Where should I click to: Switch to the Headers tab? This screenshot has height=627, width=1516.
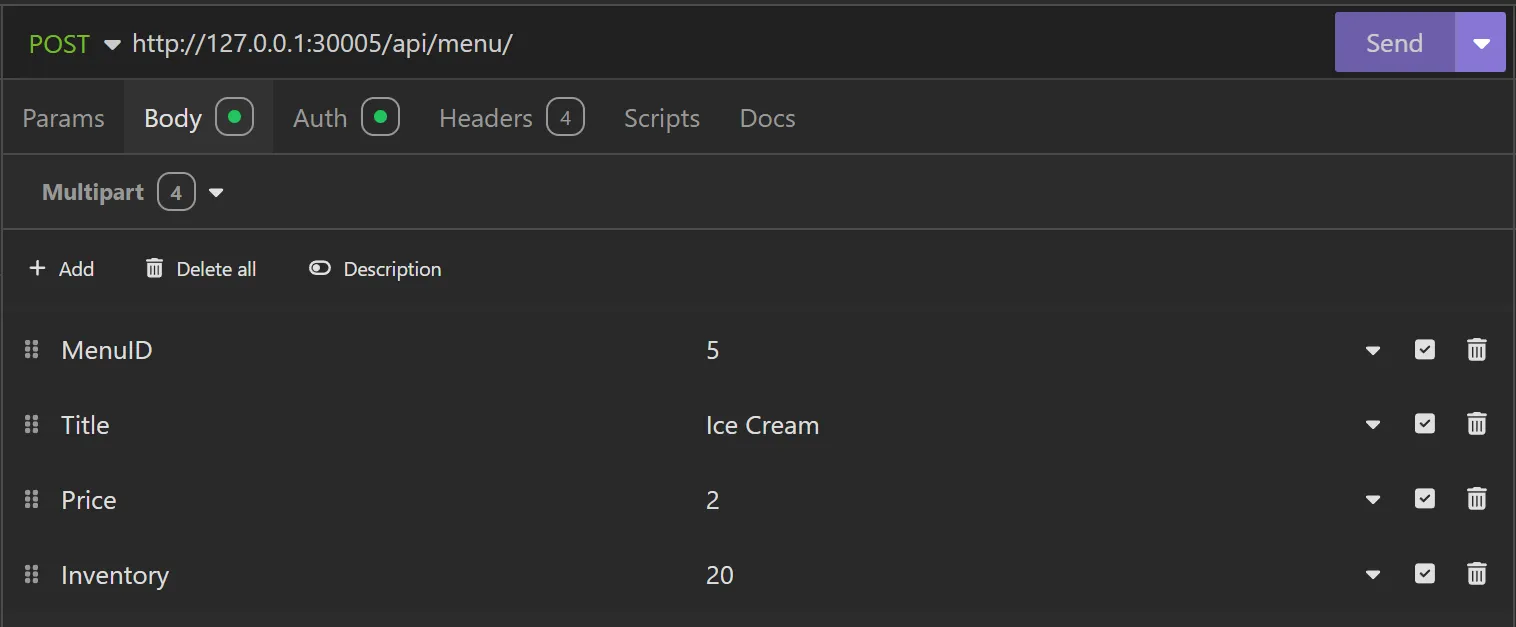click(x=486, y=118)
